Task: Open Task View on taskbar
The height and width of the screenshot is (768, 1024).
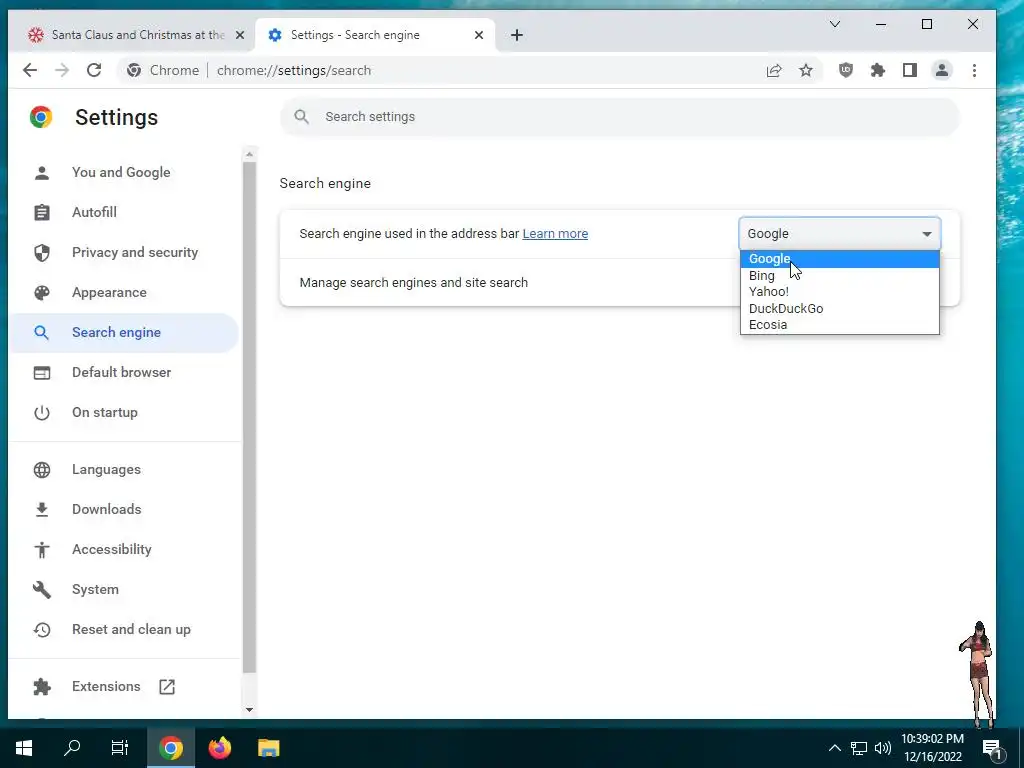Action: (120, 748)
